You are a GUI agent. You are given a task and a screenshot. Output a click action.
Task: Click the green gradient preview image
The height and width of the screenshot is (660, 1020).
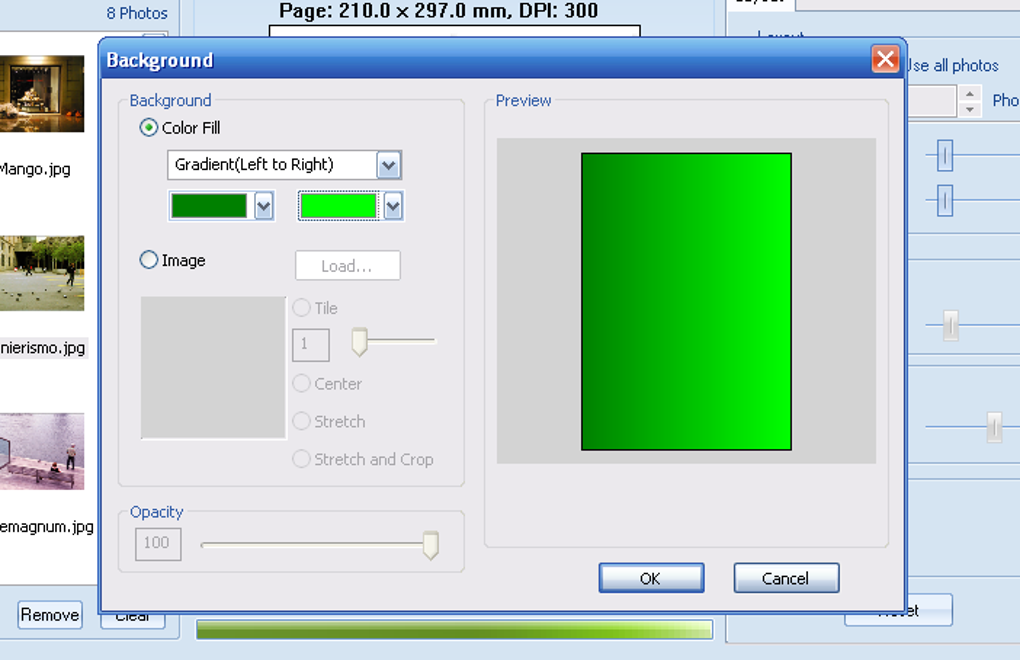pyautogui.click(x=686, y=301)
